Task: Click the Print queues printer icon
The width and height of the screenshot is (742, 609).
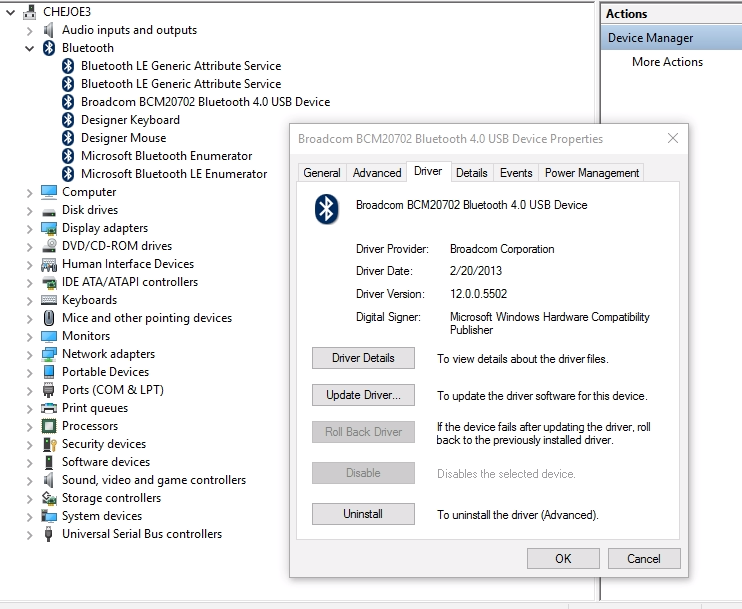Action: tap(49, 408)
